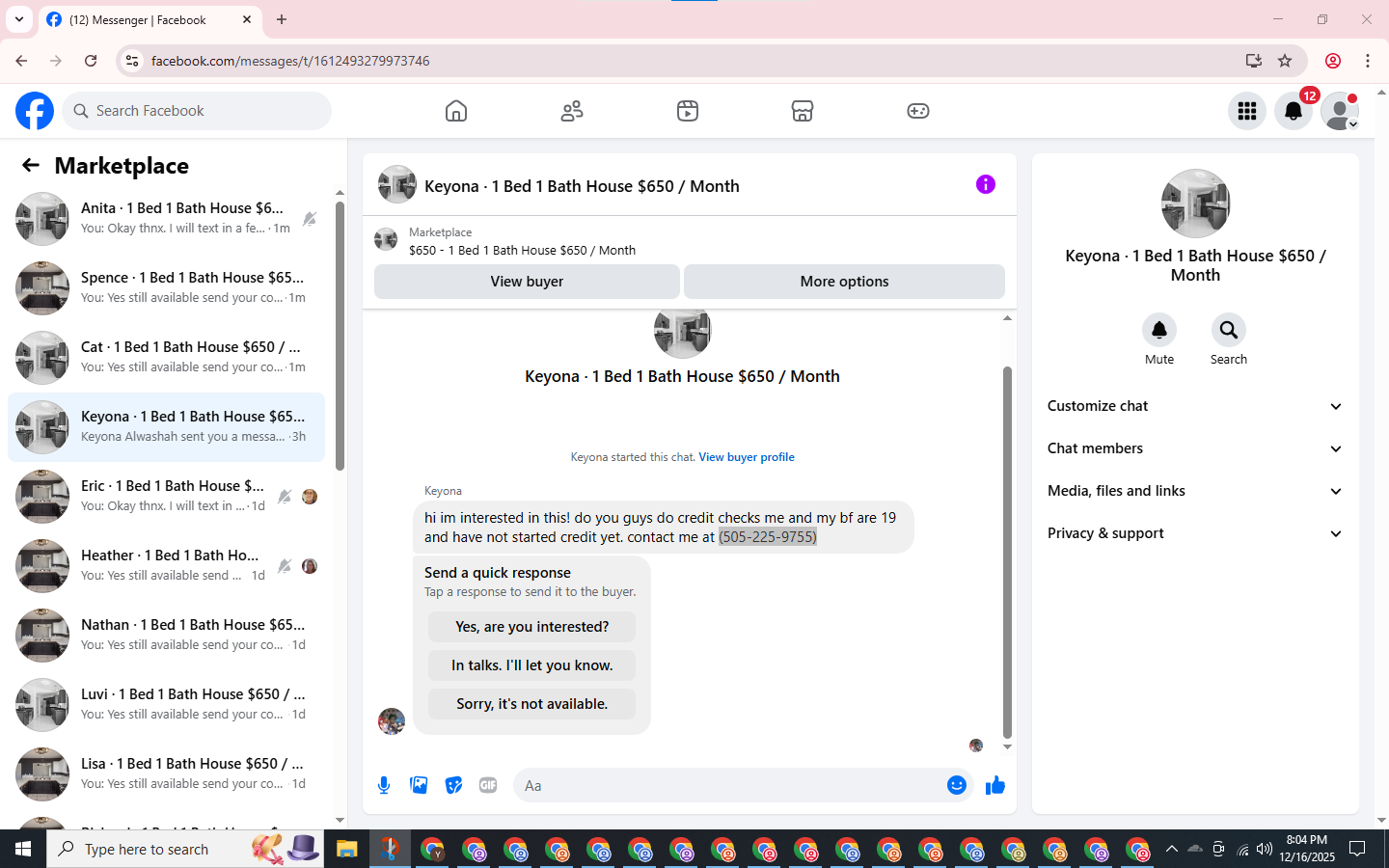Open the Friends icon in top navigation
Screen dimensions: 1389x868
(x=572, y=111)
